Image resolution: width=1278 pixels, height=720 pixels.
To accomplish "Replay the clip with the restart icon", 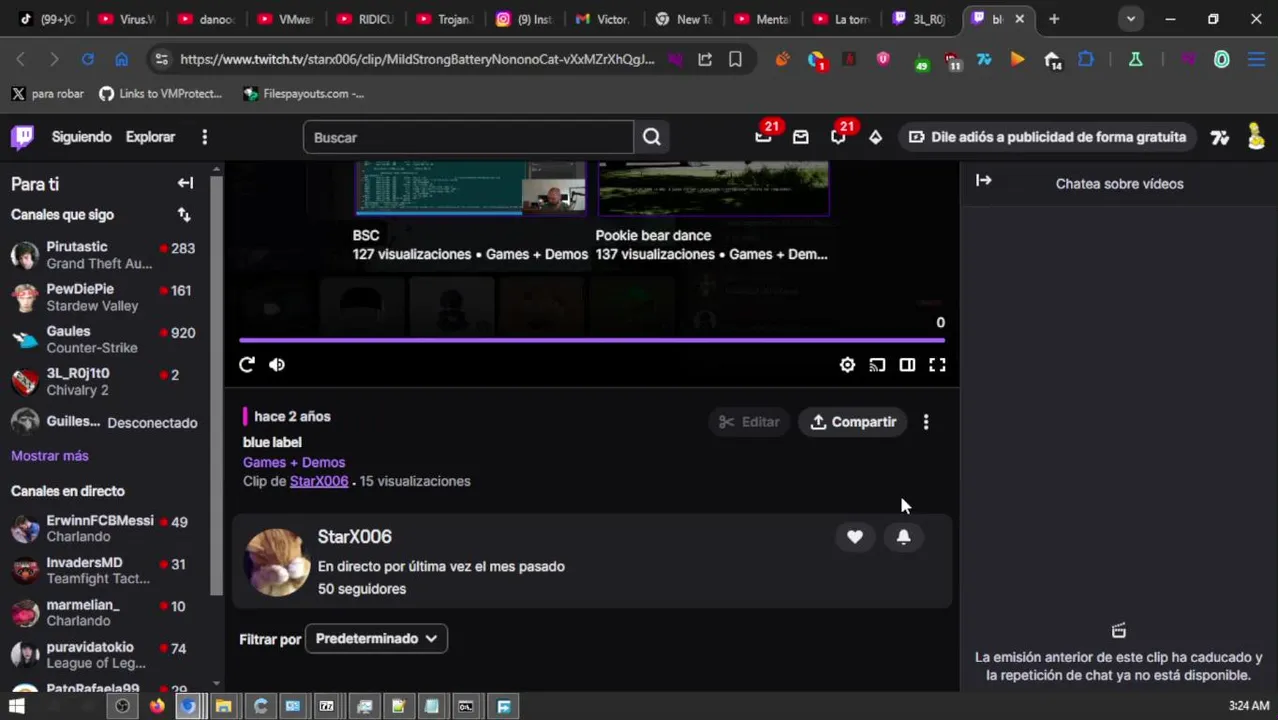I will coord(247,365).
